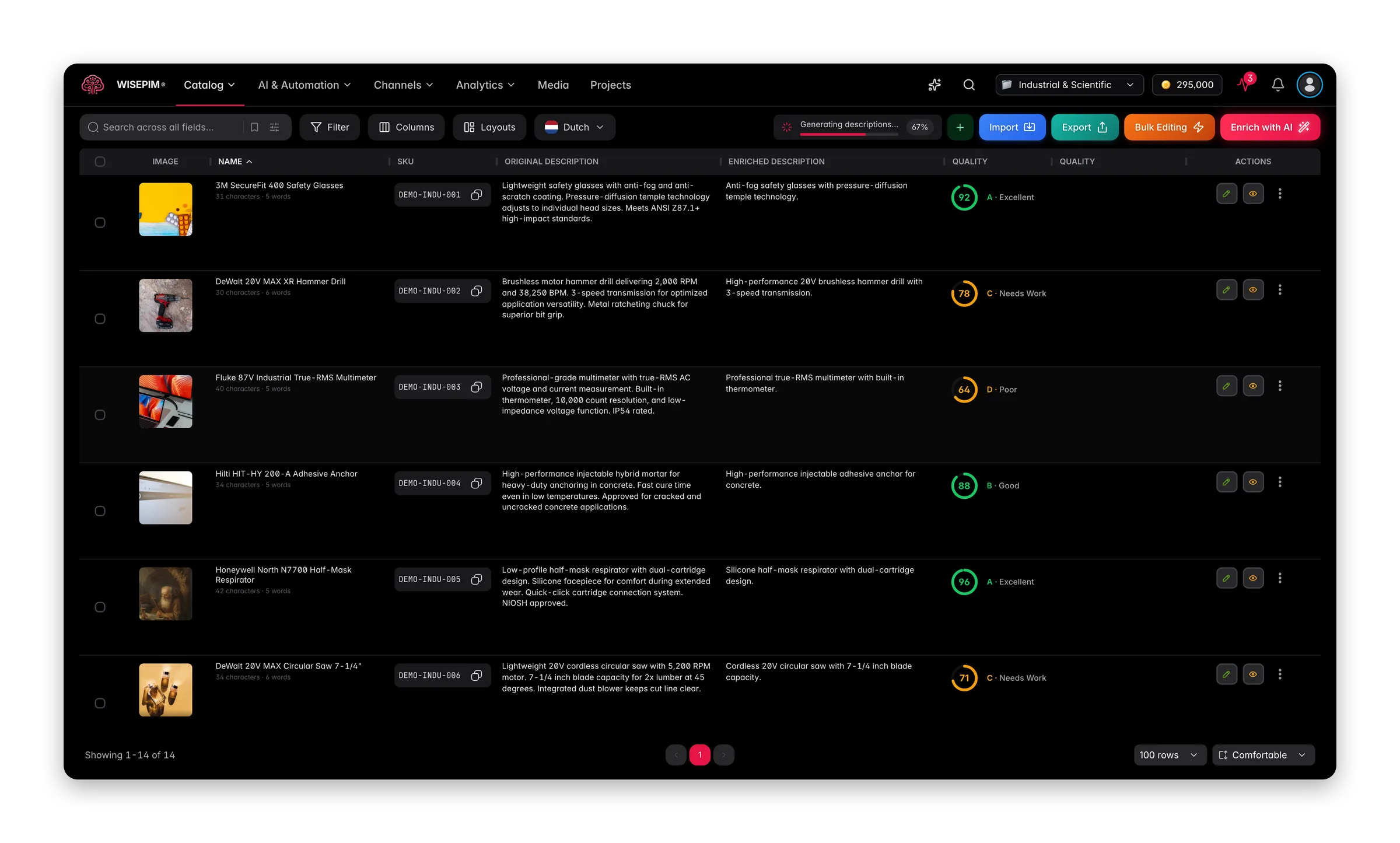Copy SKU DEMO-INDU-002

pyautogui.click(x=477, y=291)
